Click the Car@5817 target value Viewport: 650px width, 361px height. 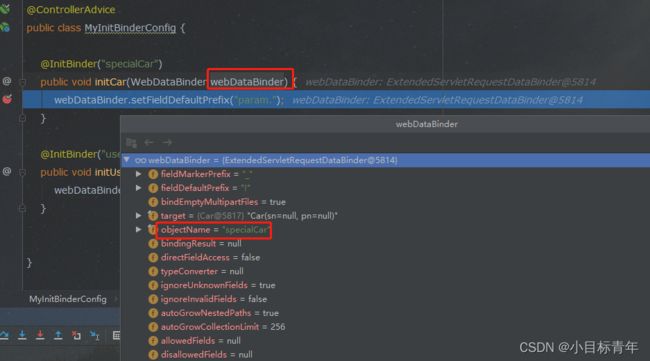click(220, 216)
